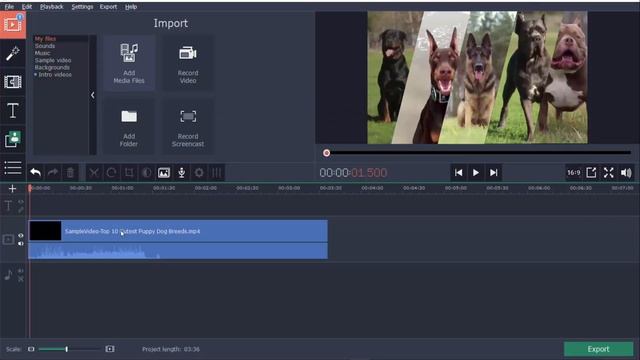Image resolution: width=640 pixels, height=360 pixels.
Task: Toggle the audio track unlink icon
Action: tap(21, 279)
